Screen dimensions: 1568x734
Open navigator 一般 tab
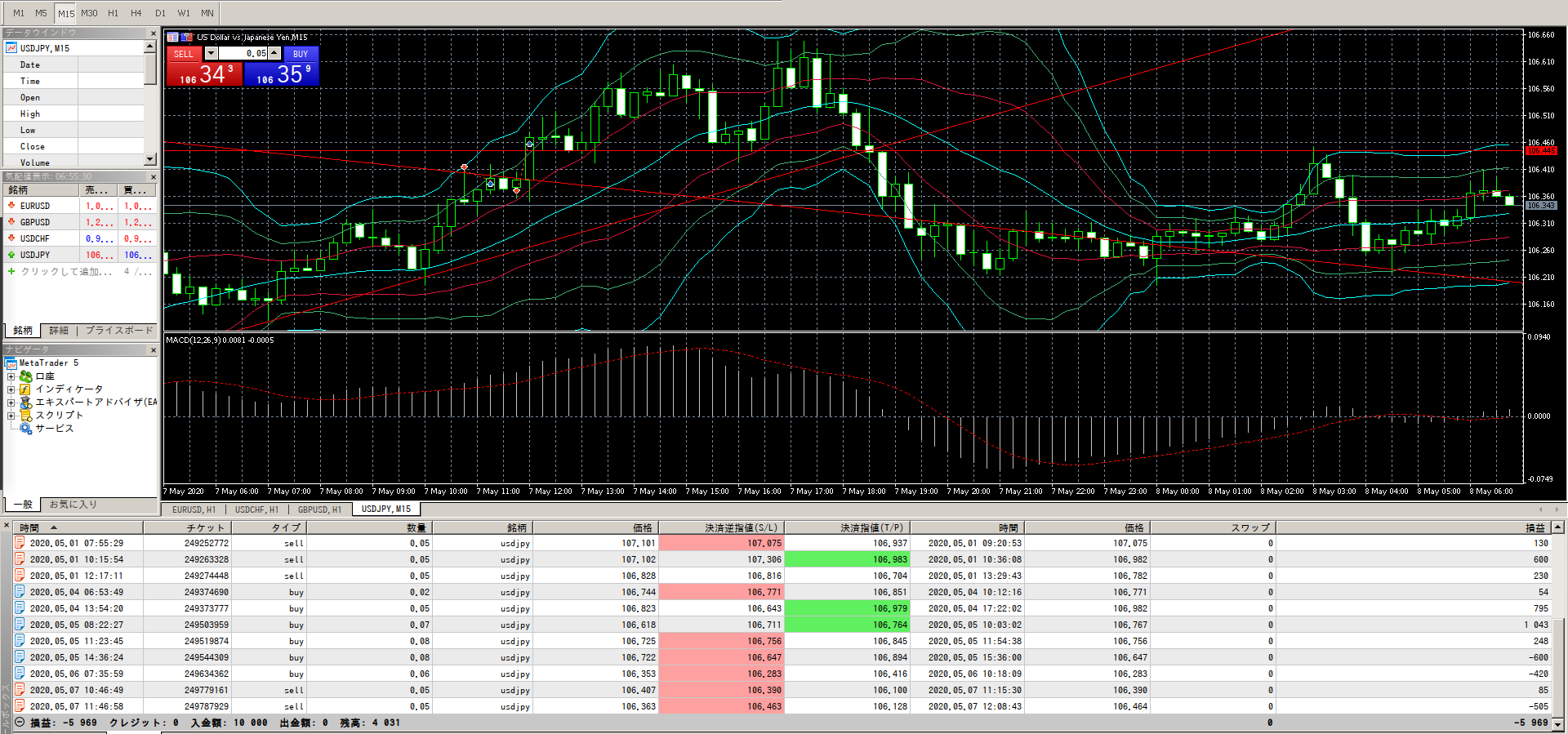pyautogui.click(x=23, y=505)
